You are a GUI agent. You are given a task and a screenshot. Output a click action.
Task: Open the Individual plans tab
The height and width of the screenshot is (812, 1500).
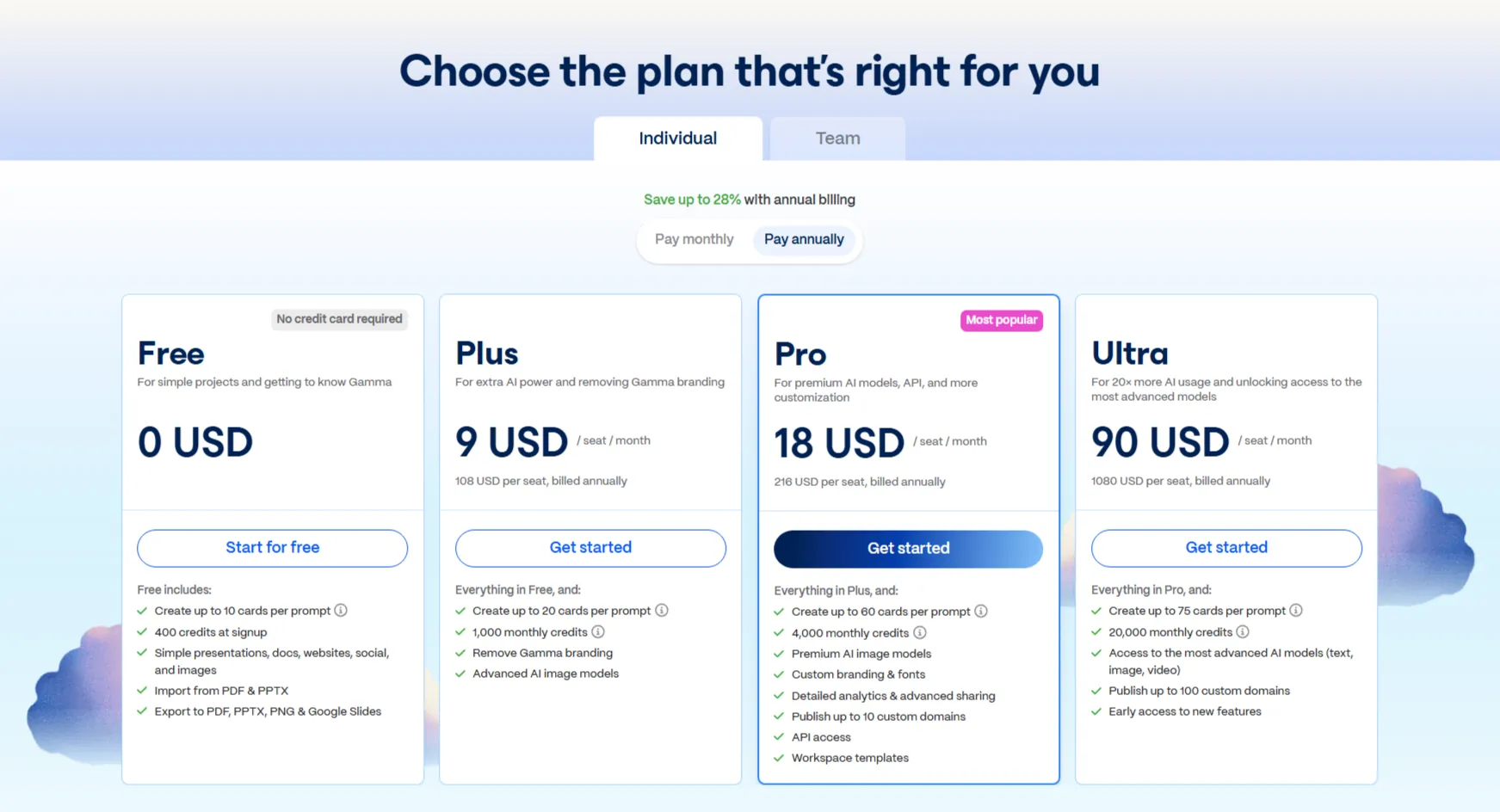pos(677,138)
